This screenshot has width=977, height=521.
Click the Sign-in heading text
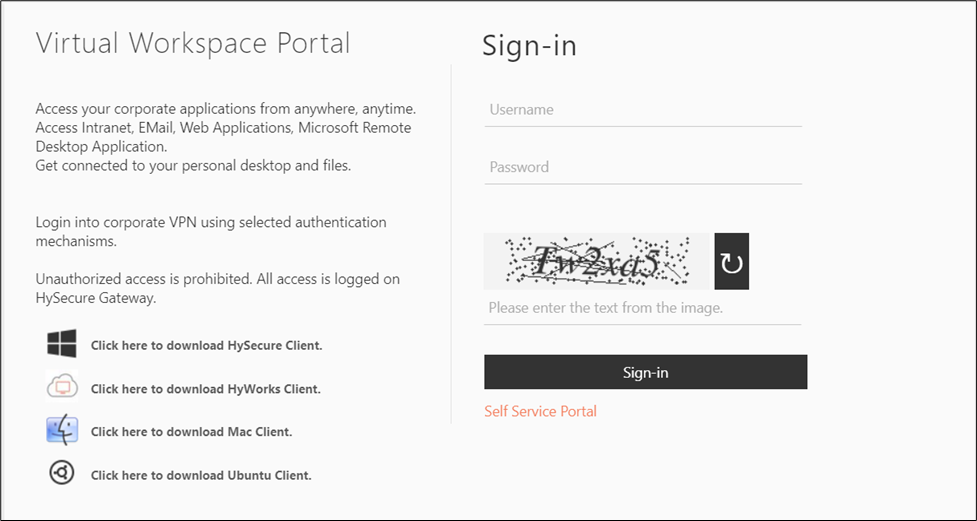click(530, 46)
